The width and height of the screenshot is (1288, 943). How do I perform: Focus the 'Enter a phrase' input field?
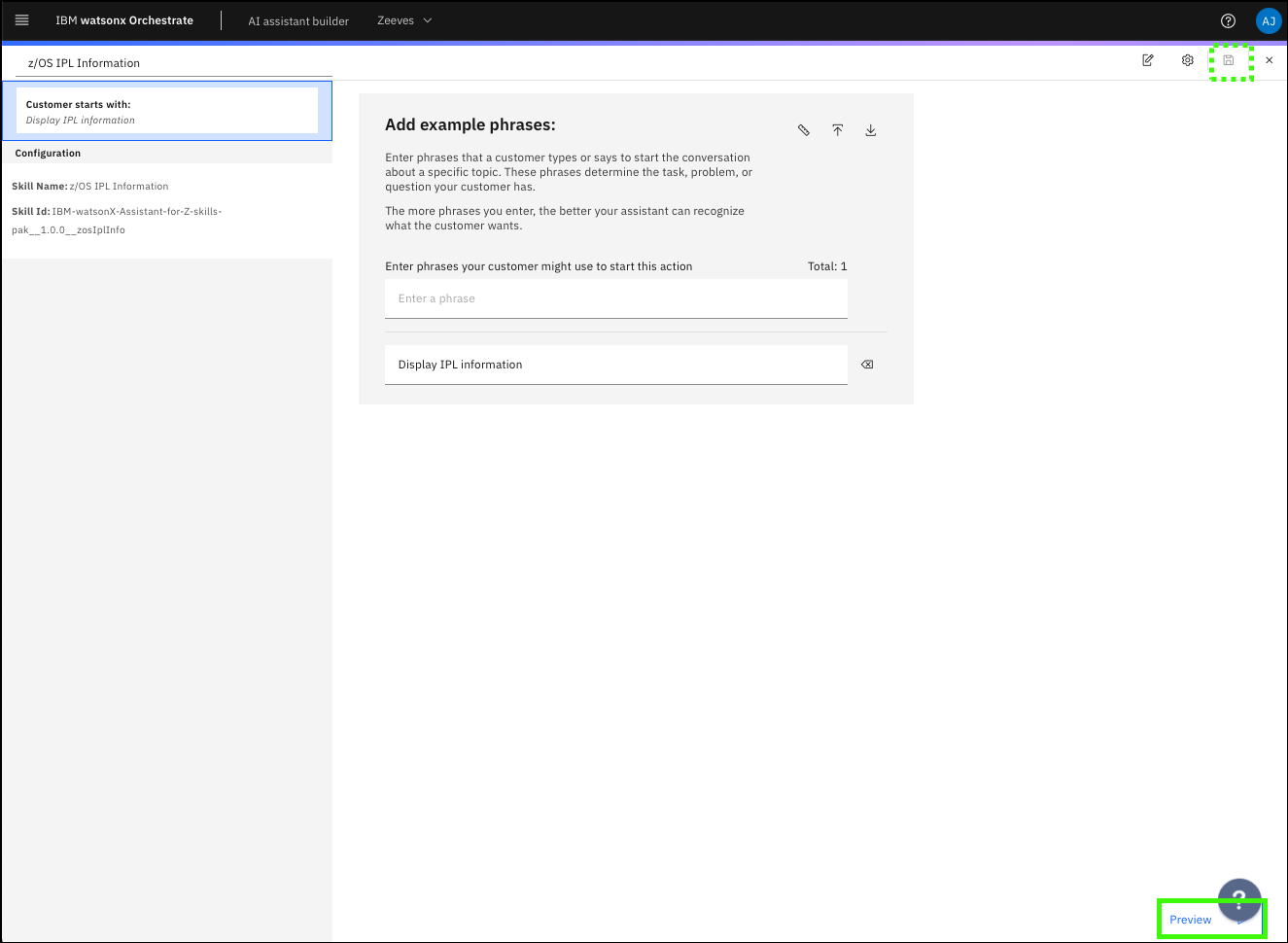615,298
